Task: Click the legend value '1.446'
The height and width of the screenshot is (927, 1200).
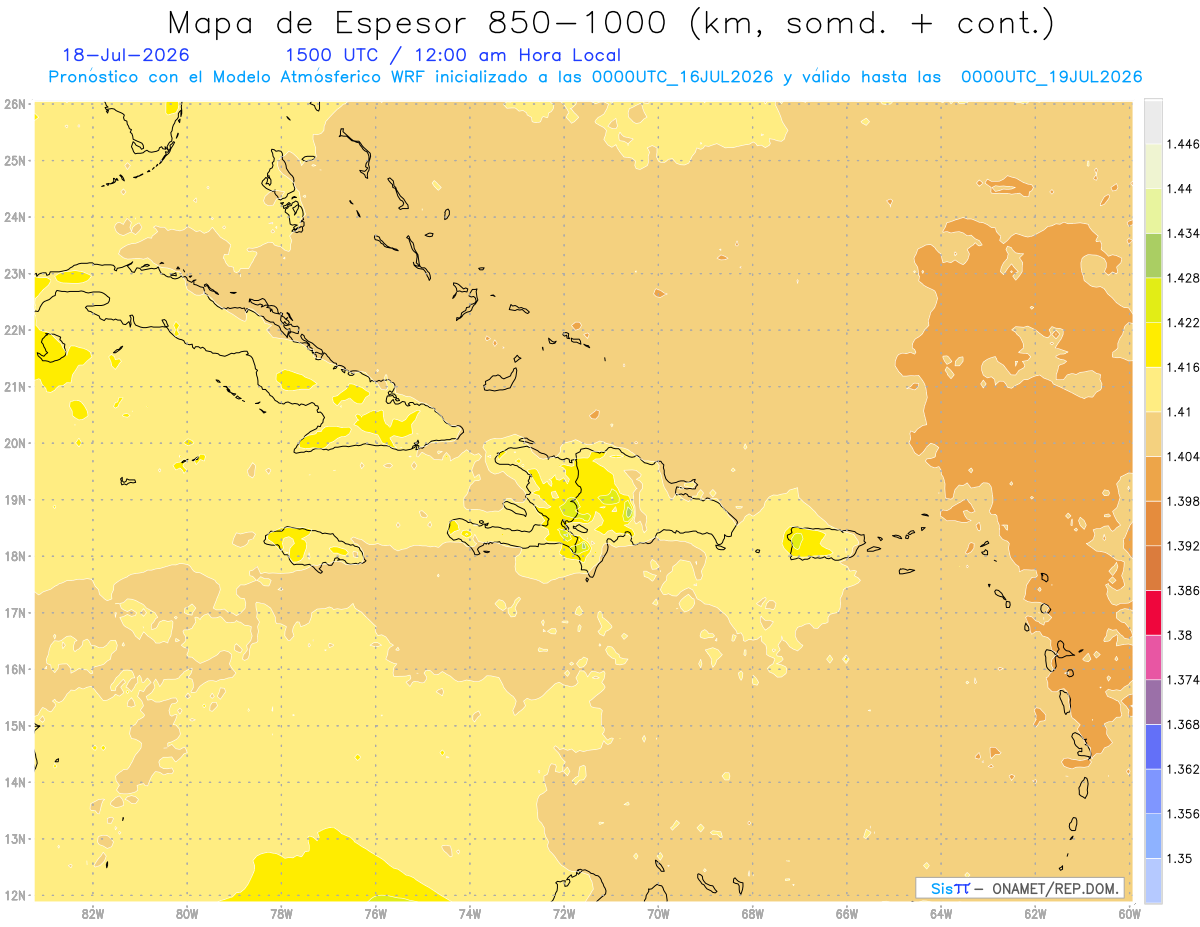Action: (x=1183, y=144)
